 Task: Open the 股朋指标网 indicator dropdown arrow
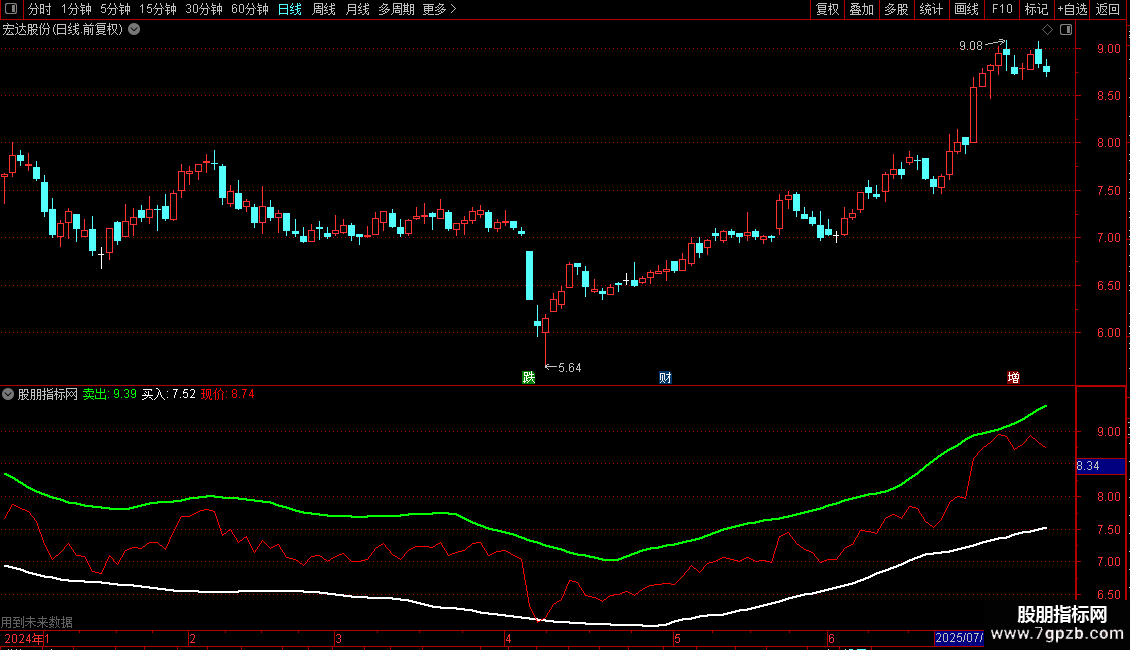8,394
